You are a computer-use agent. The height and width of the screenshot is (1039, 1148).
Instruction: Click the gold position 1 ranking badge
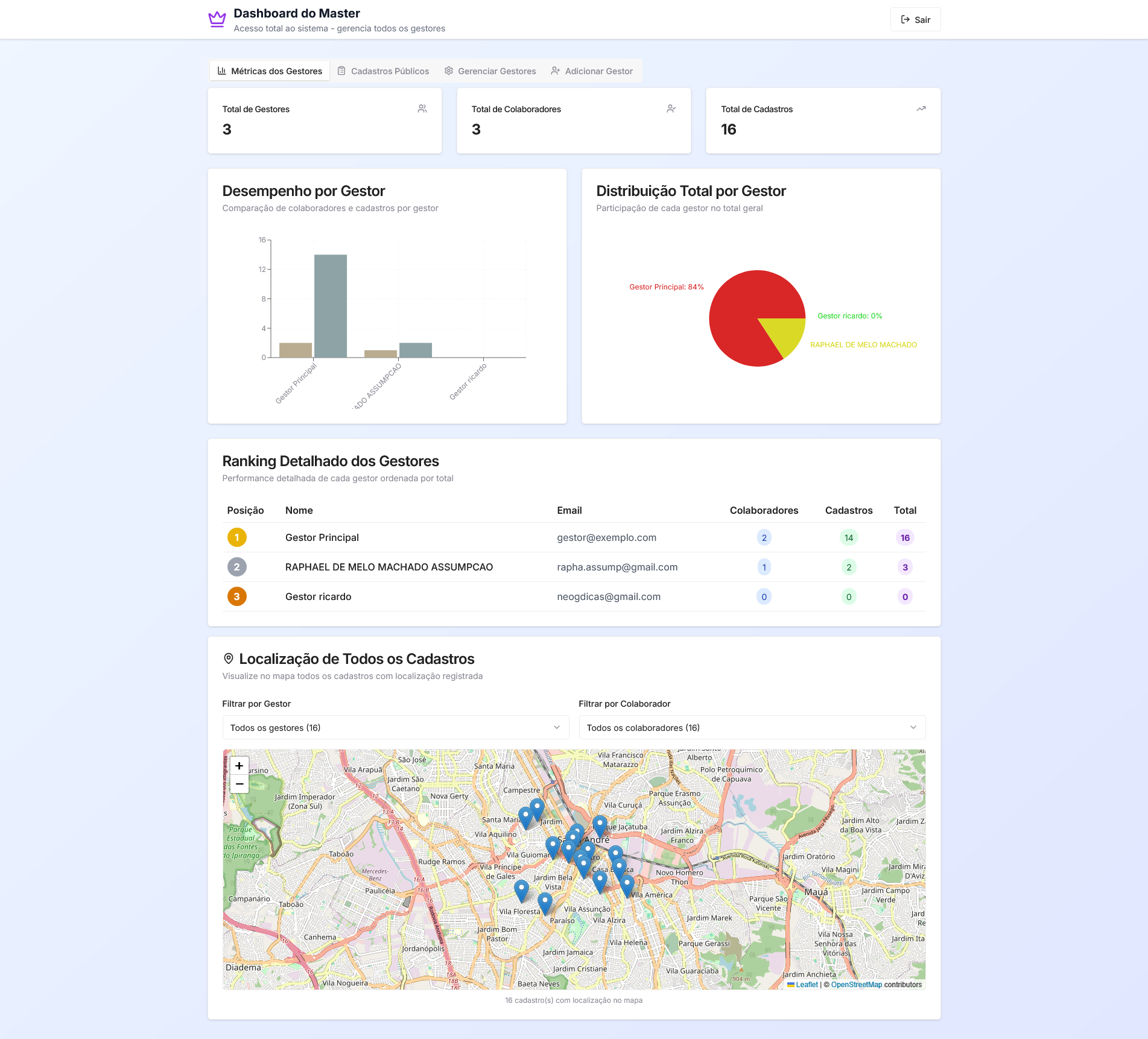pyautogui.click(x=236, y=537)
